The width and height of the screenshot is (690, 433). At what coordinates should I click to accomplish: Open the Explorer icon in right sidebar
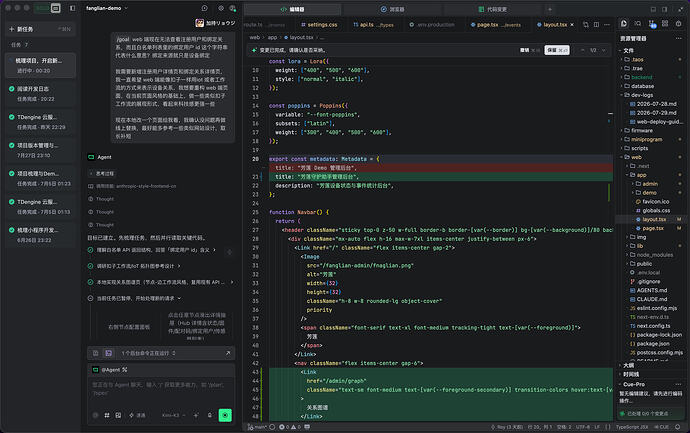(x=624, y=23)
